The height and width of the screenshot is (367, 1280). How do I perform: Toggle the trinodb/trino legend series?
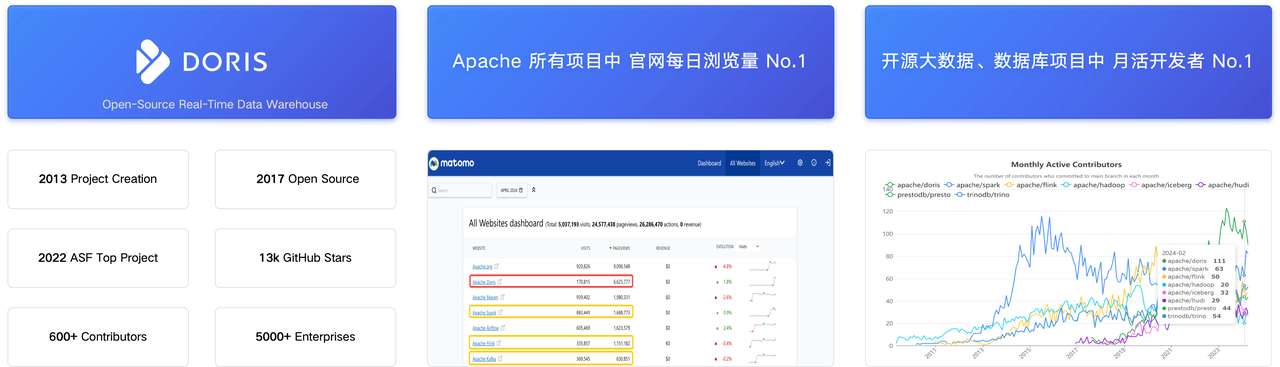pos(982,194)
